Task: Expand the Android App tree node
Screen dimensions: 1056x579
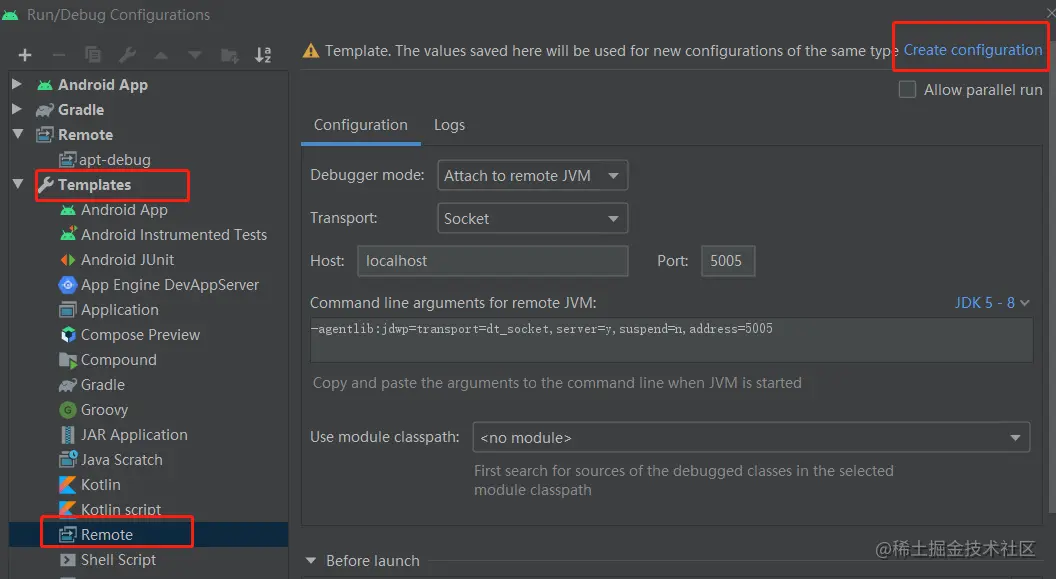Action: 17,85
